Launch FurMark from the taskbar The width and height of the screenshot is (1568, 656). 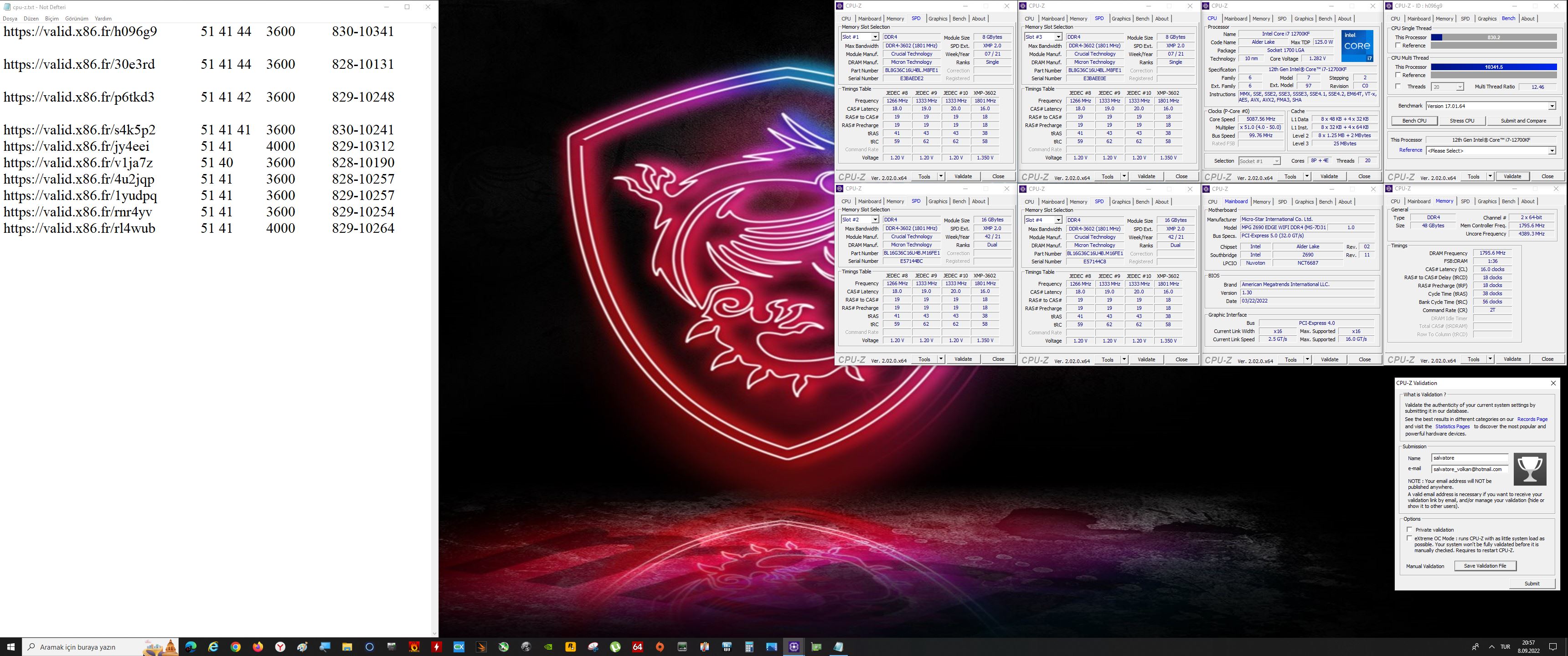(x=414, y=647)
